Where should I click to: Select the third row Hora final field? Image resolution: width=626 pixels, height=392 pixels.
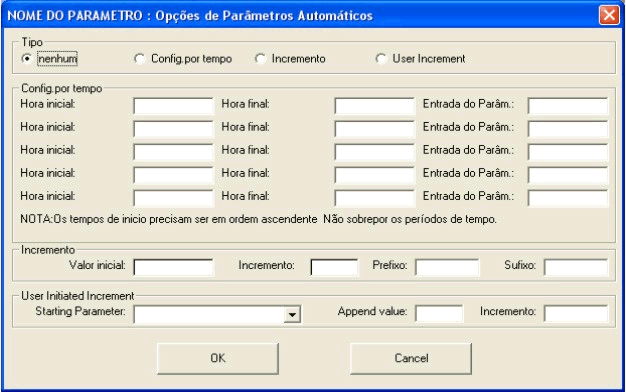(x=374, y=152)
